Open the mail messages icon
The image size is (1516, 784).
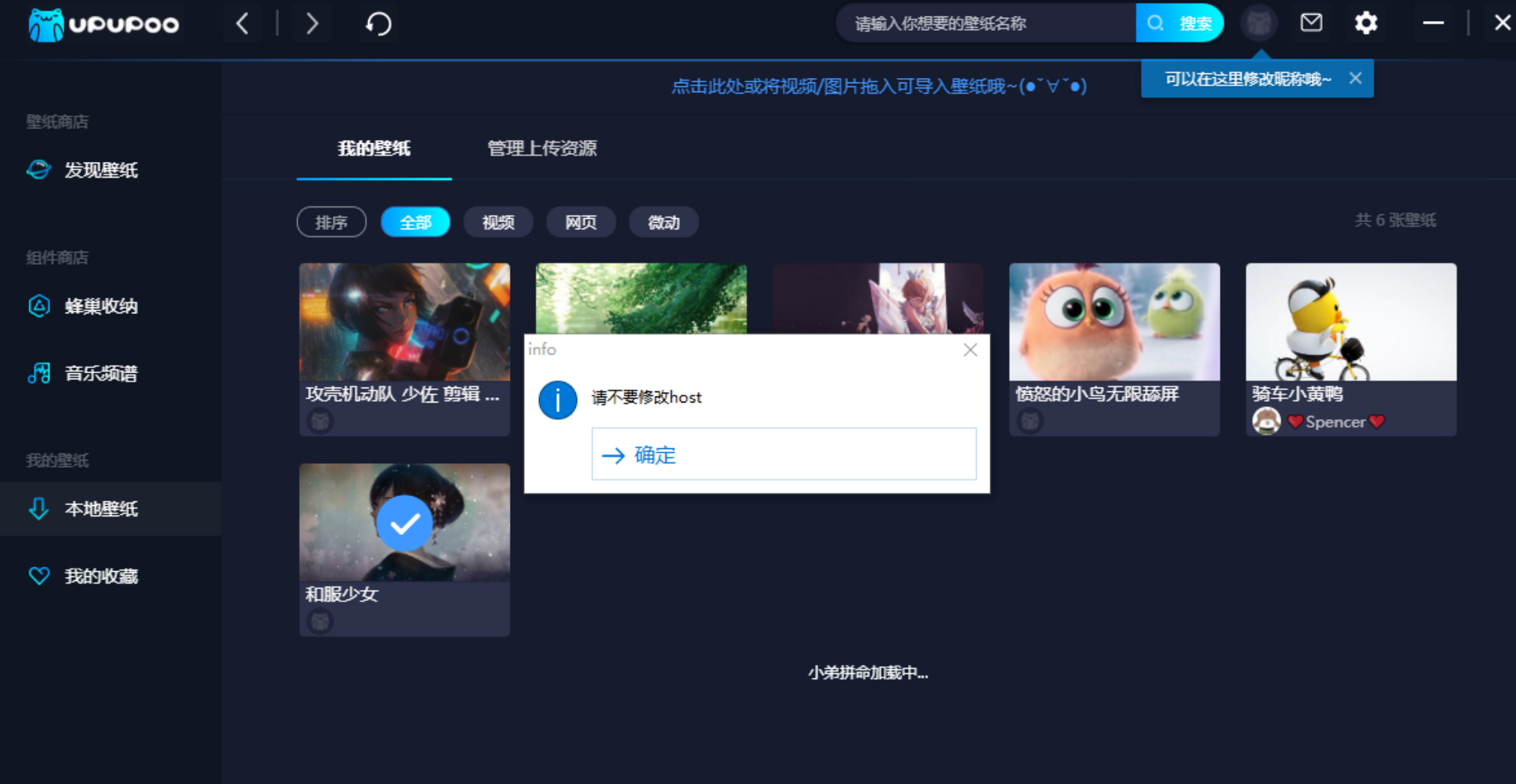pyautogui.click(x=1311, y=23)
